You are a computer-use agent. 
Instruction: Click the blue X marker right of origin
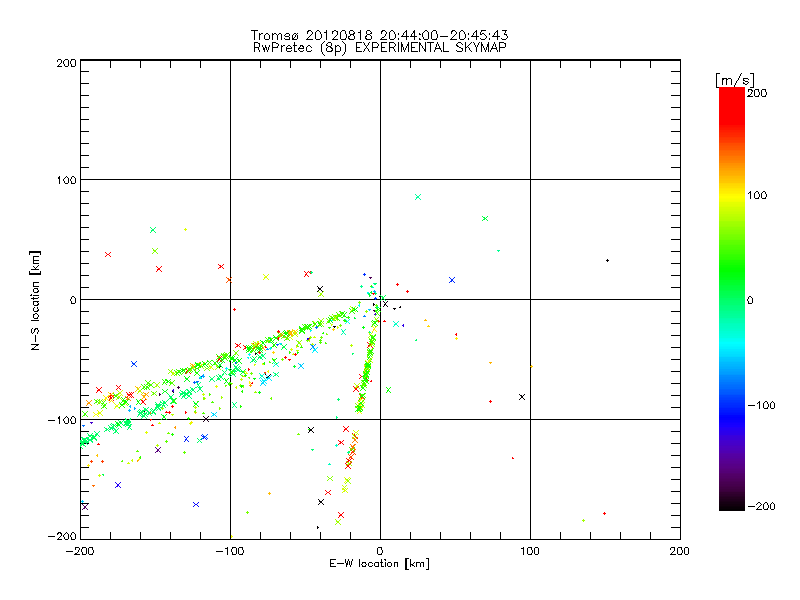click(x=452, y=280)
